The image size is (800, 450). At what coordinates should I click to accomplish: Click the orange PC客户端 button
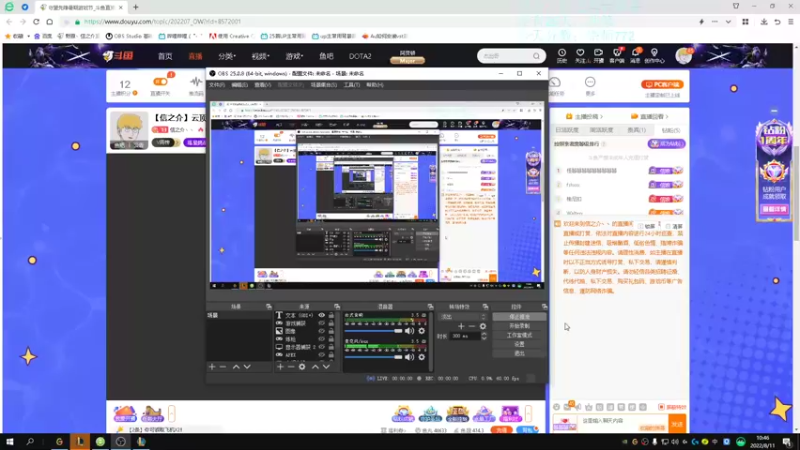[662, 84]
